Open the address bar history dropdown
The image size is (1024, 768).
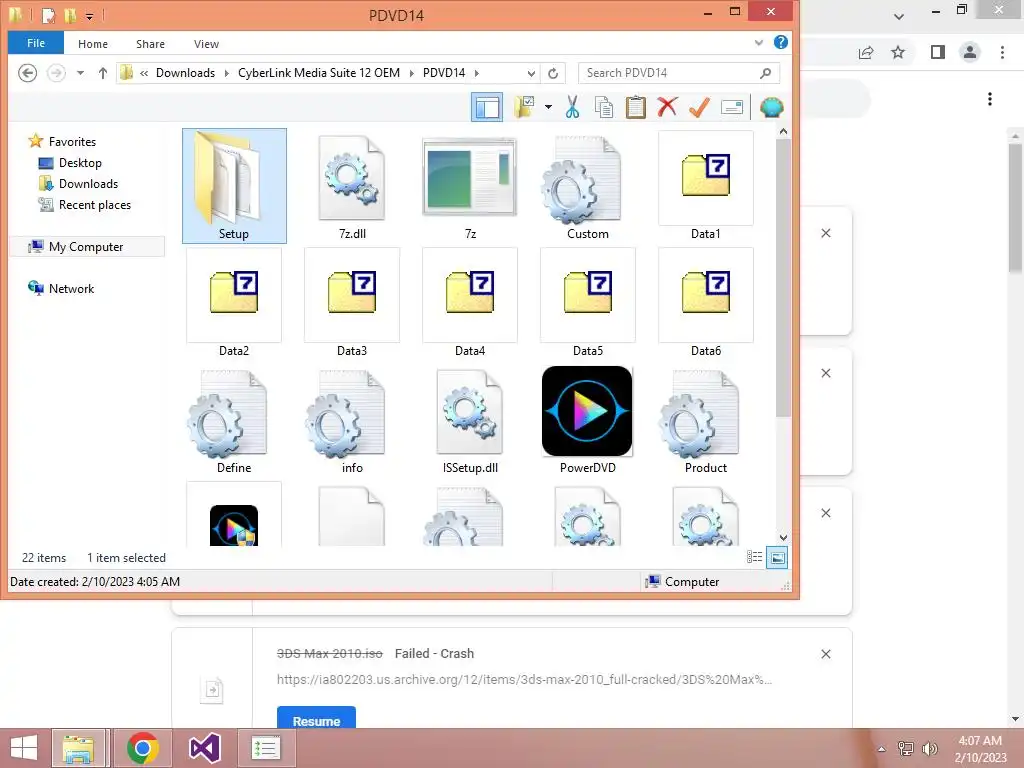point(531,73)
